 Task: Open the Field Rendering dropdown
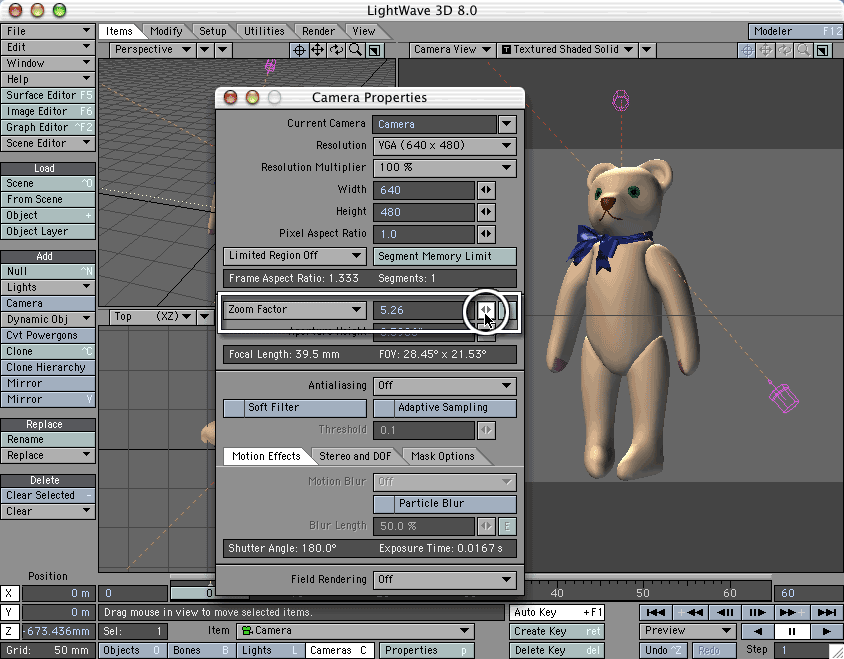445,579
